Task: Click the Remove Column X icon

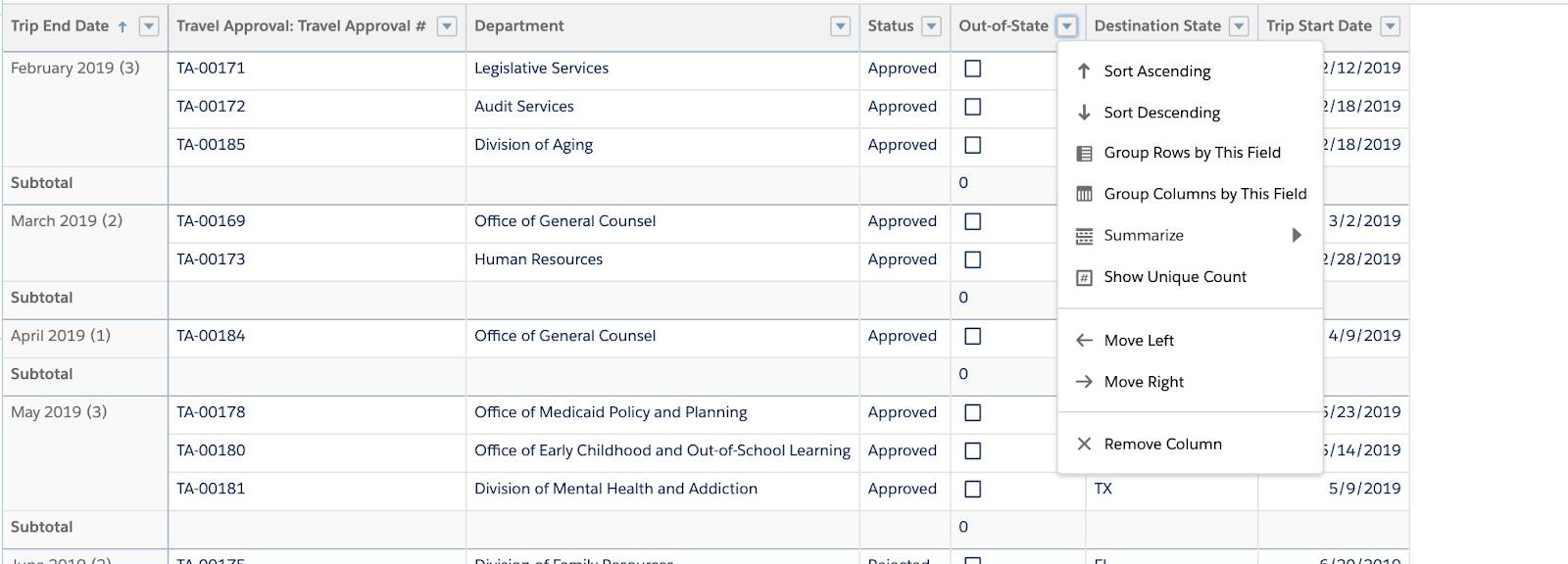Action: click(x=1084, y=445)
